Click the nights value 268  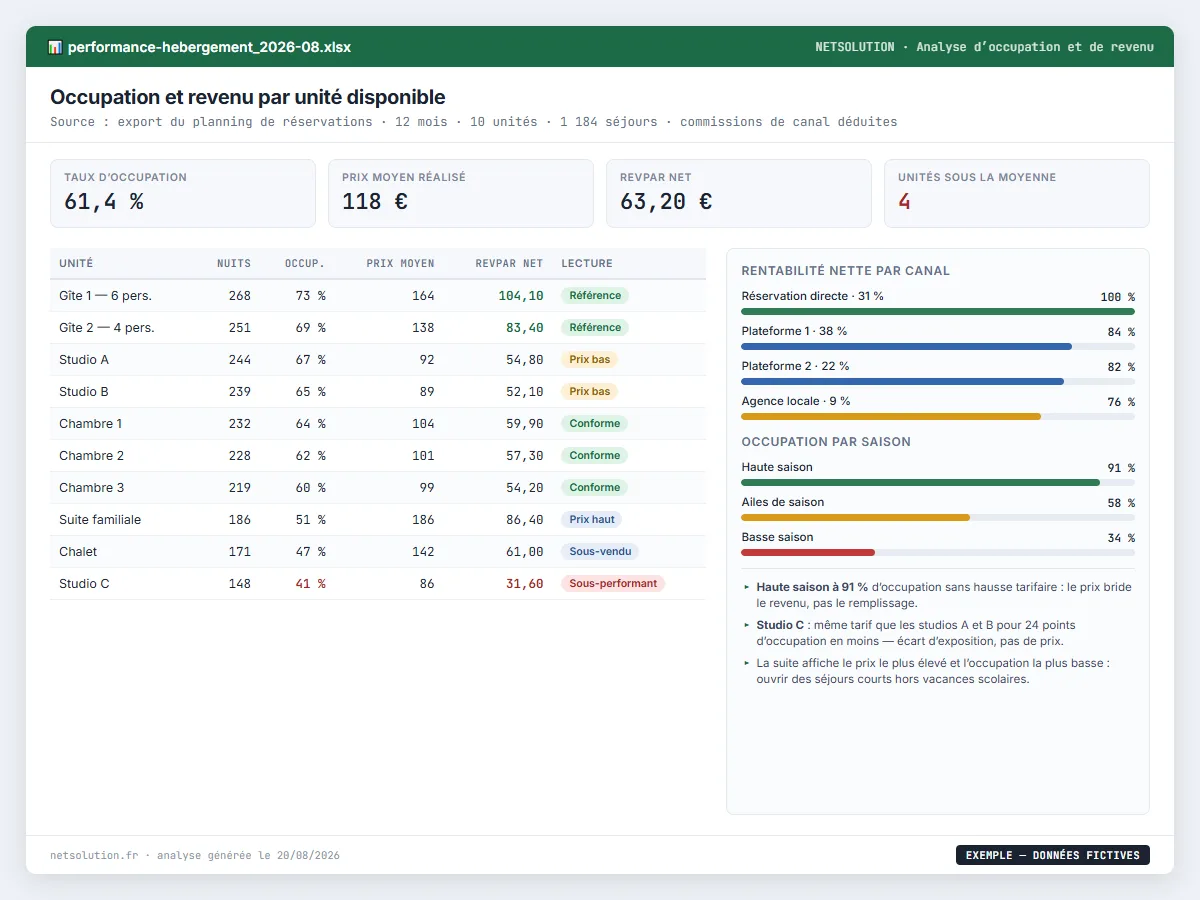(240, 296)
